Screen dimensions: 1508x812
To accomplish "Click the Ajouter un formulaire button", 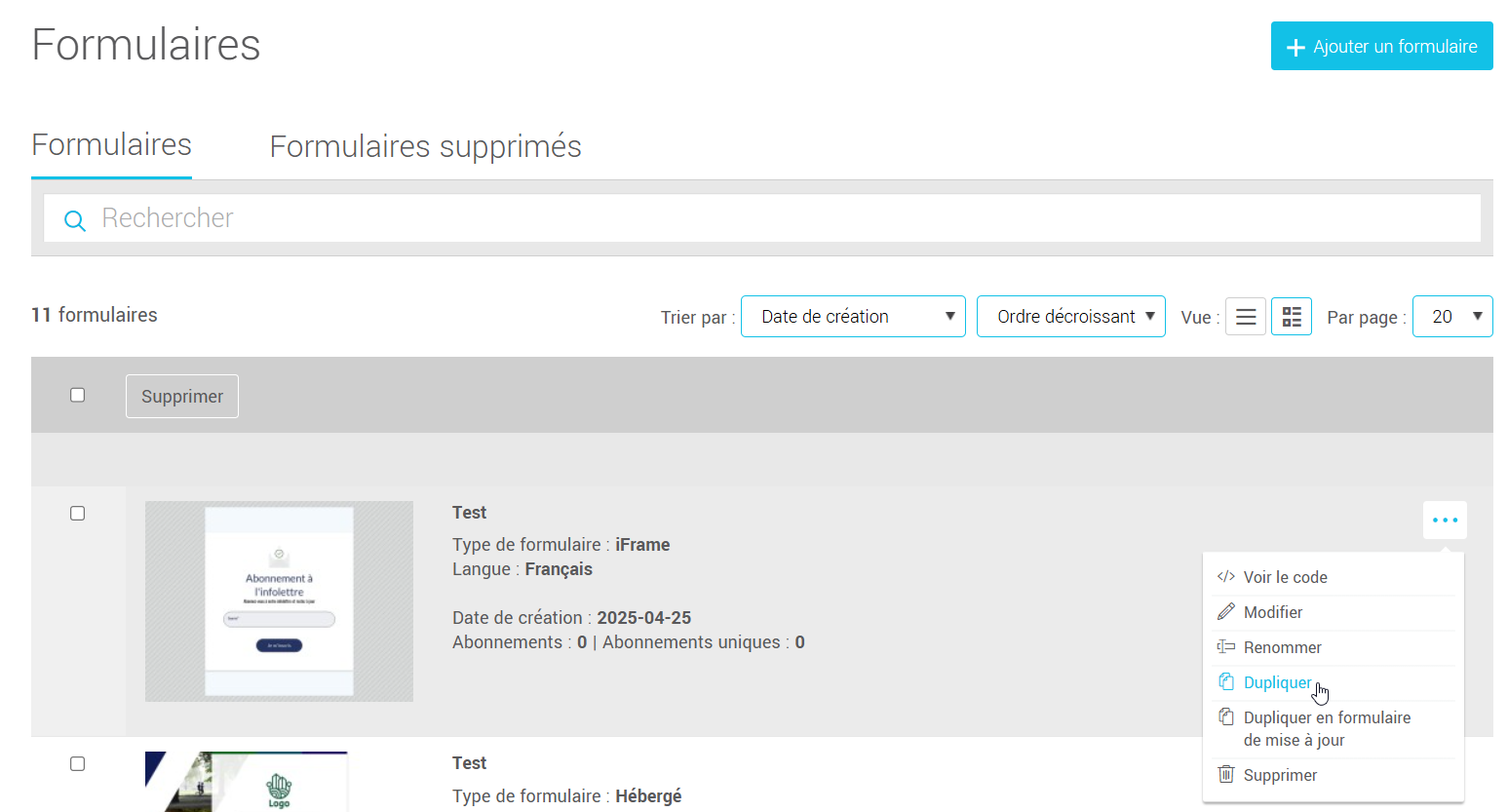I will click(1380, 46).
